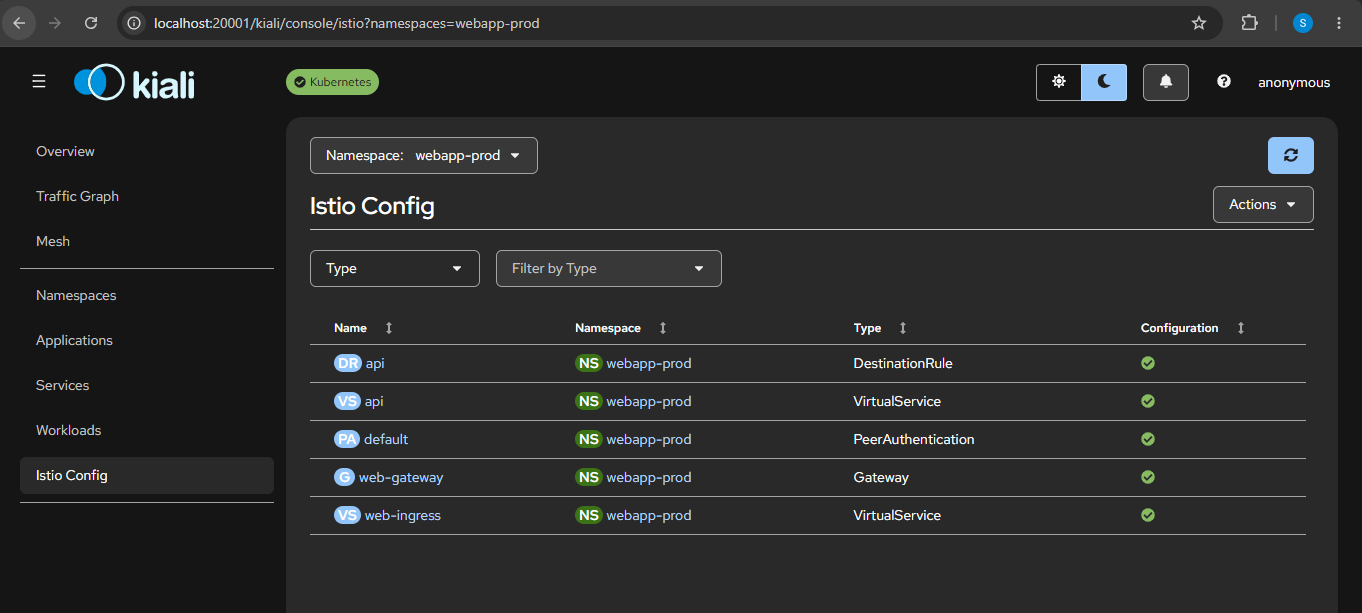Open the api DestinationRule link
The width and height of the screenshot is (1362, 613).
point(375,363)
